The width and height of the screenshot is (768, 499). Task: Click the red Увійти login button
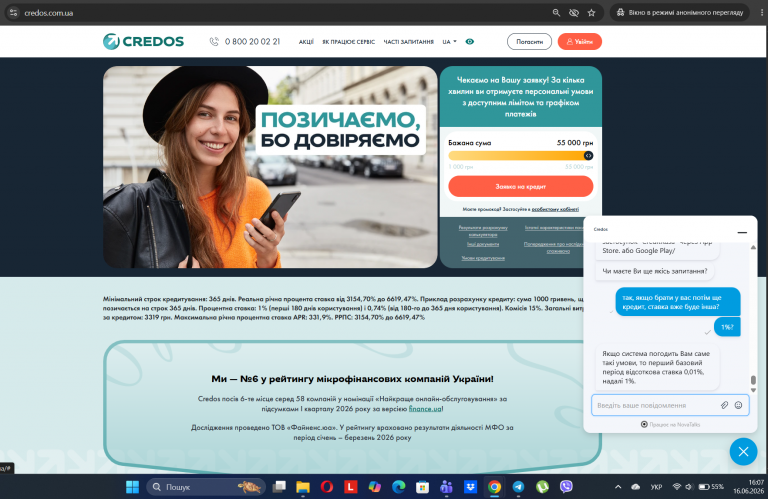tap(579, 42)
